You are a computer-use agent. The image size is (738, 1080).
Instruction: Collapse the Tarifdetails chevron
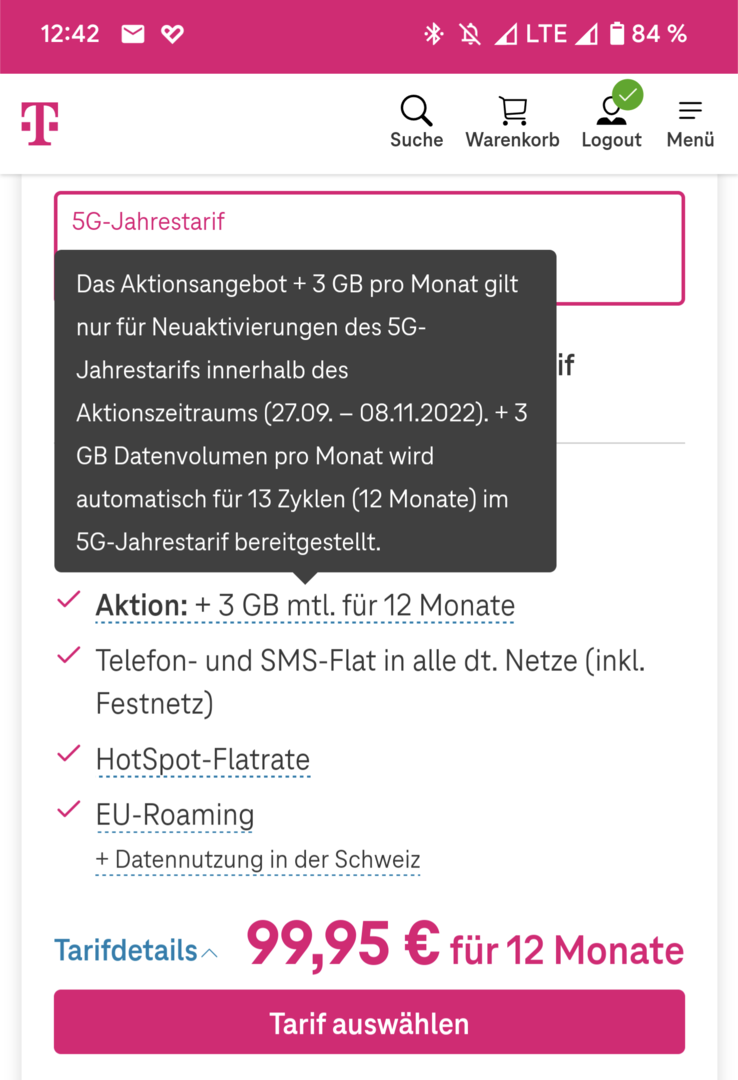pyautogui.click(x=209, y=953)
